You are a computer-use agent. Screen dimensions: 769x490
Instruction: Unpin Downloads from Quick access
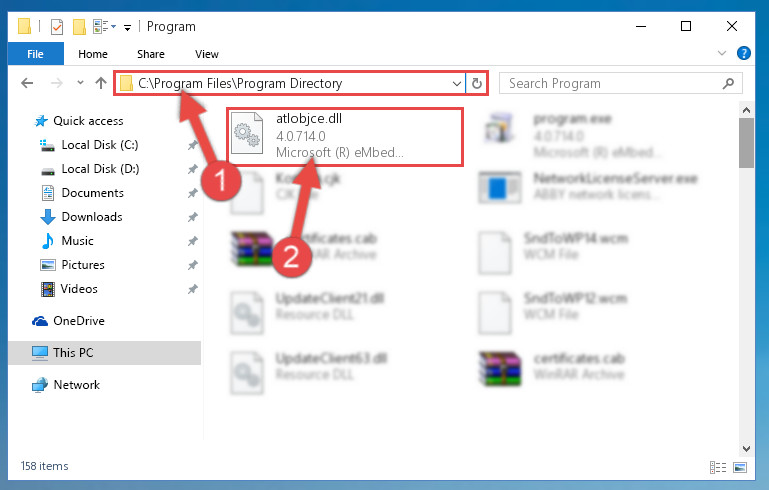point(192,217)
